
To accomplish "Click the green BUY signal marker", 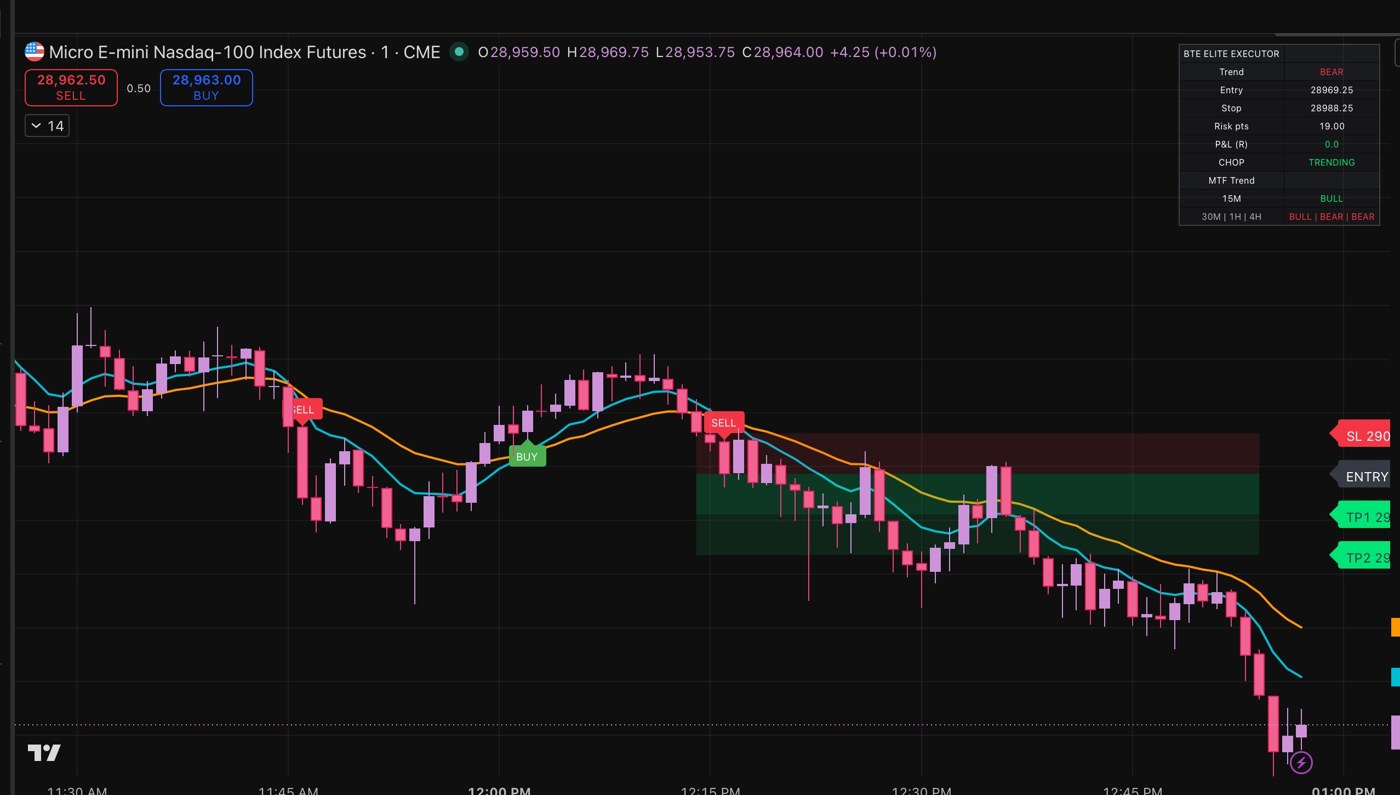I will click(x=527, y=456).
